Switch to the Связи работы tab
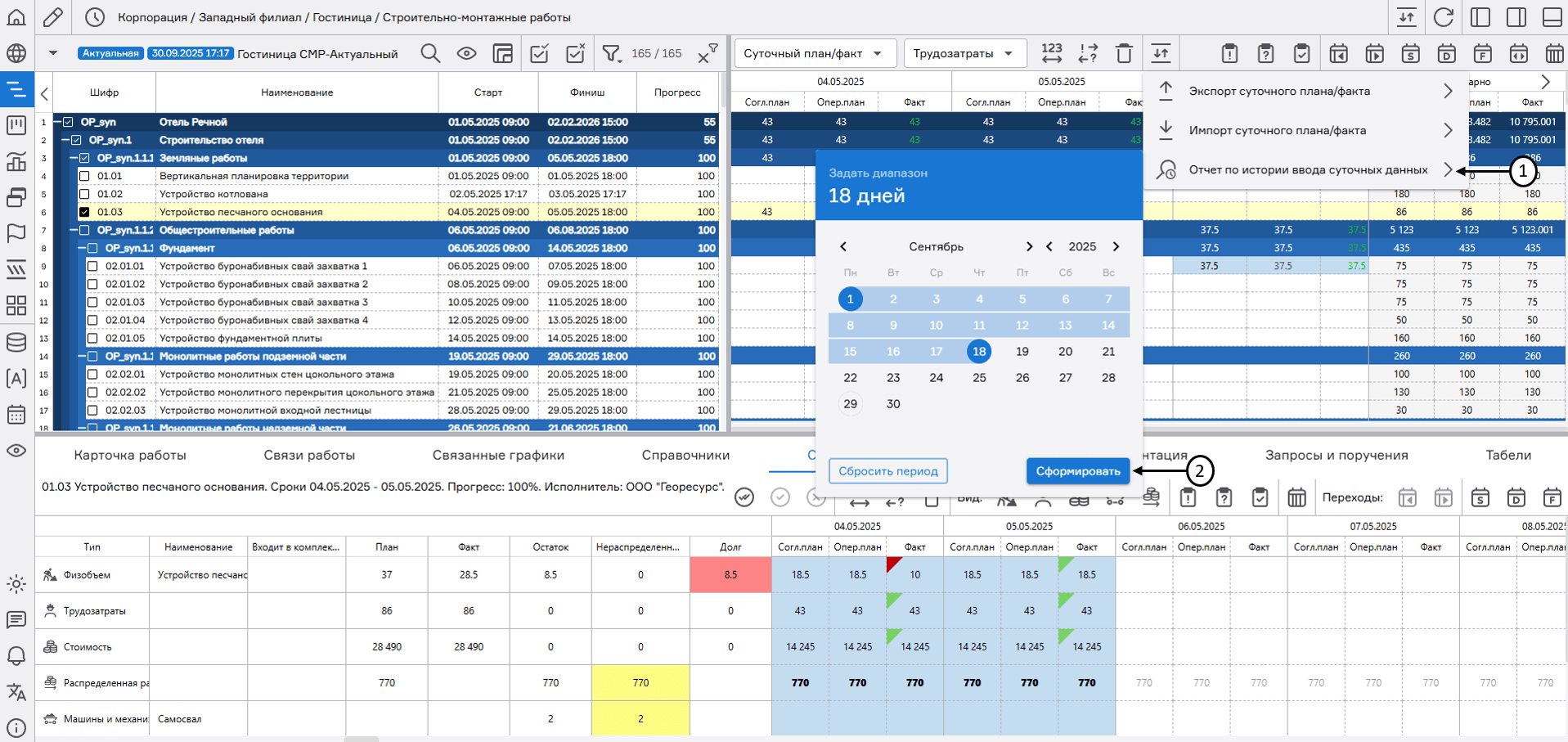Screen dimensions: 1568x742 coord(309,455)
